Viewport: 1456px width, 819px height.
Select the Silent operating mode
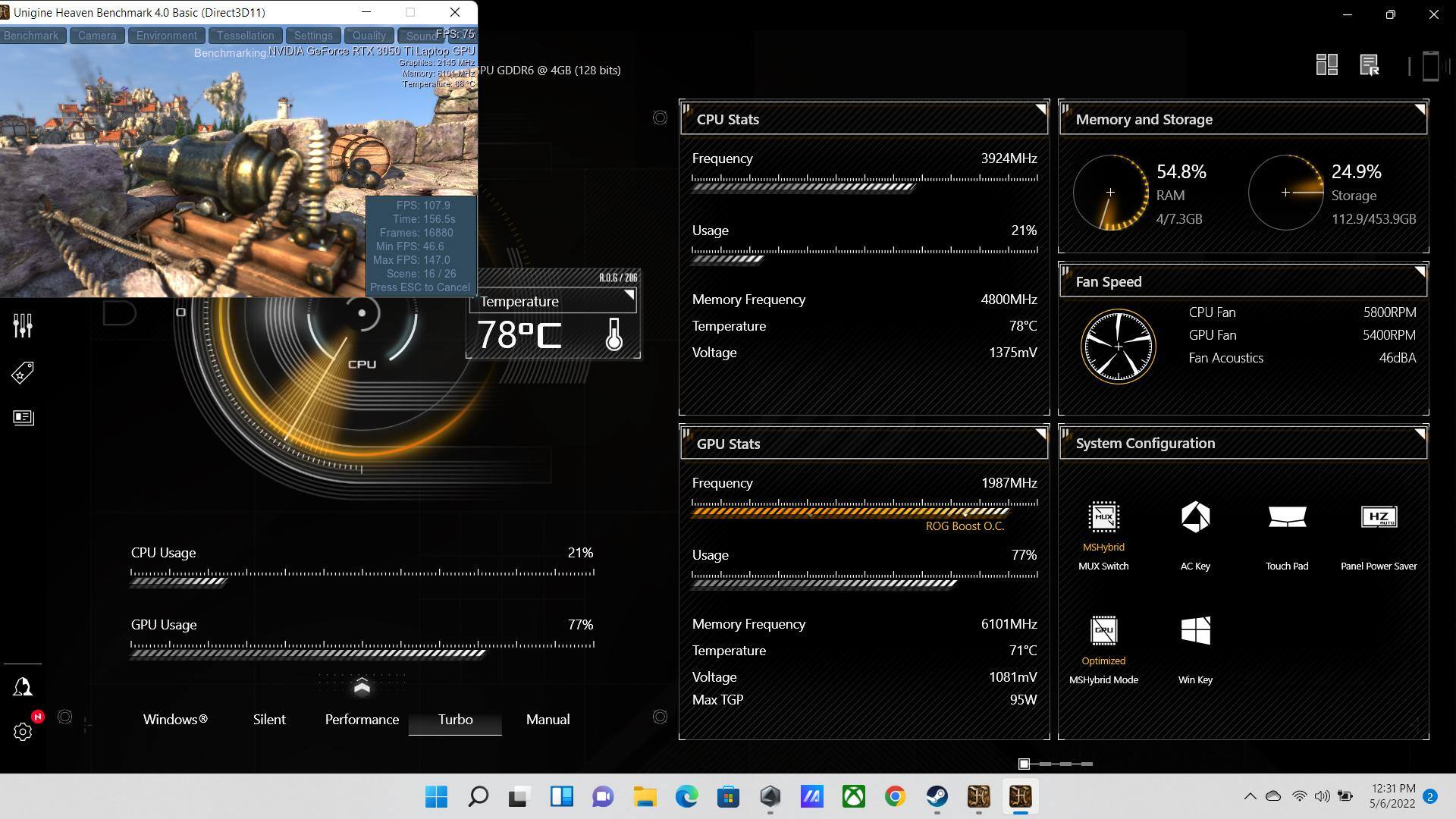click(269, 720)
